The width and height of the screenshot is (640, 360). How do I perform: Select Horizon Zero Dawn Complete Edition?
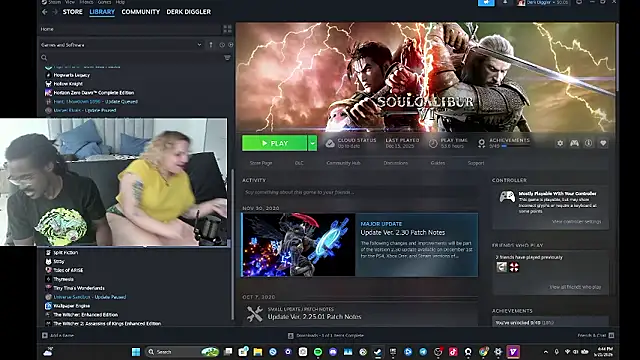pos(94,93)
